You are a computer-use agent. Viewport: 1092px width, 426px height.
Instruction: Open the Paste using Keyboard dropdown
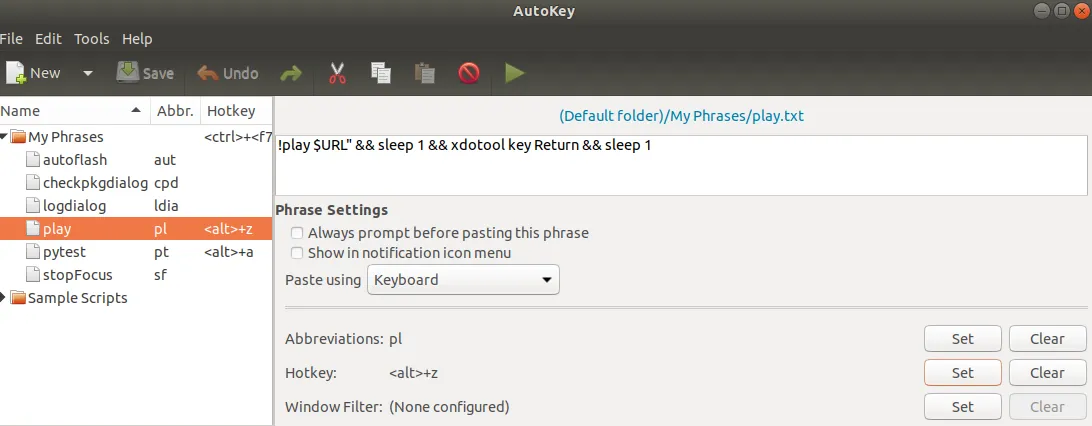[x=463, y=280]
